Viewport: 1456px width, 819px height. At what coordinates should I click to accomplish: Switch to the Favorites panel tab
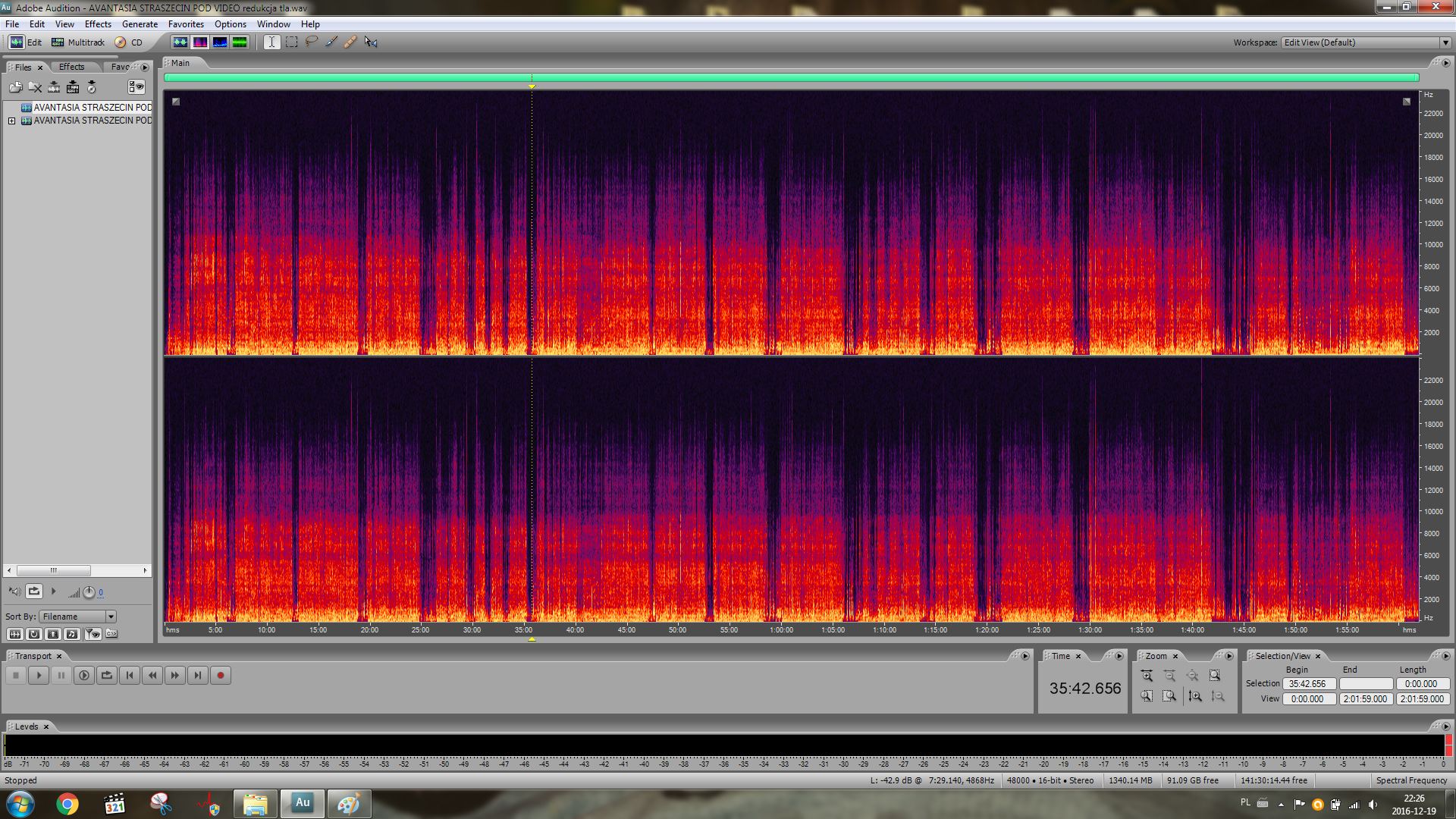pos(120,67)
